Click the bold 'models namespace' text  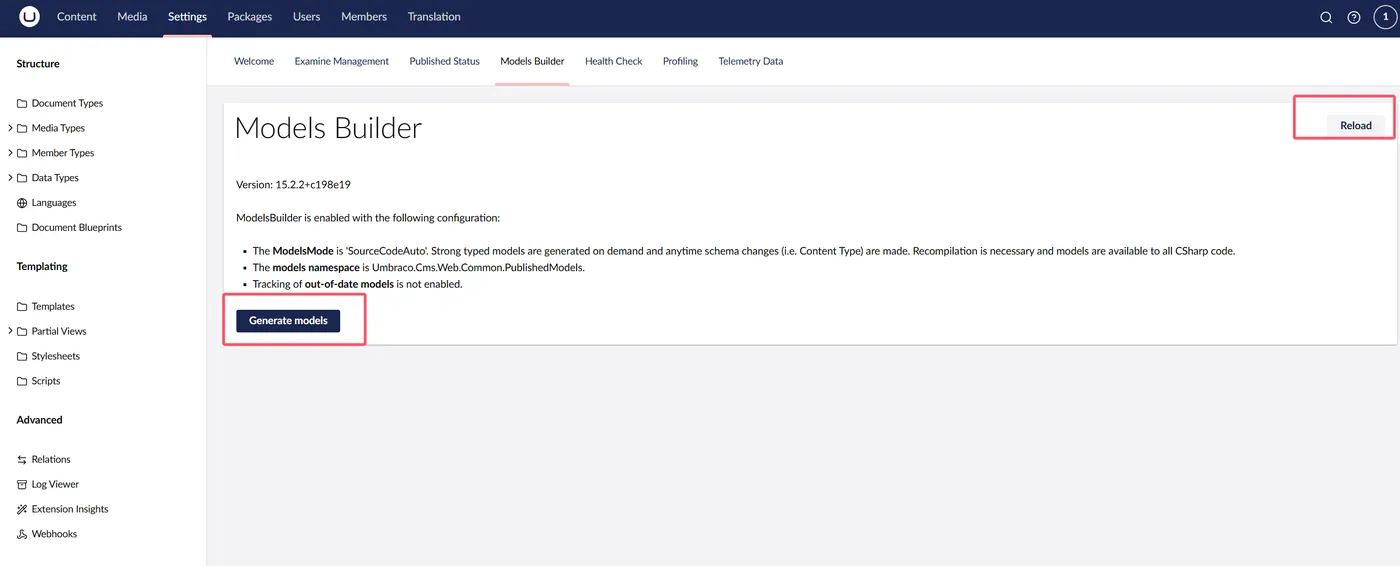coord(315,268)
